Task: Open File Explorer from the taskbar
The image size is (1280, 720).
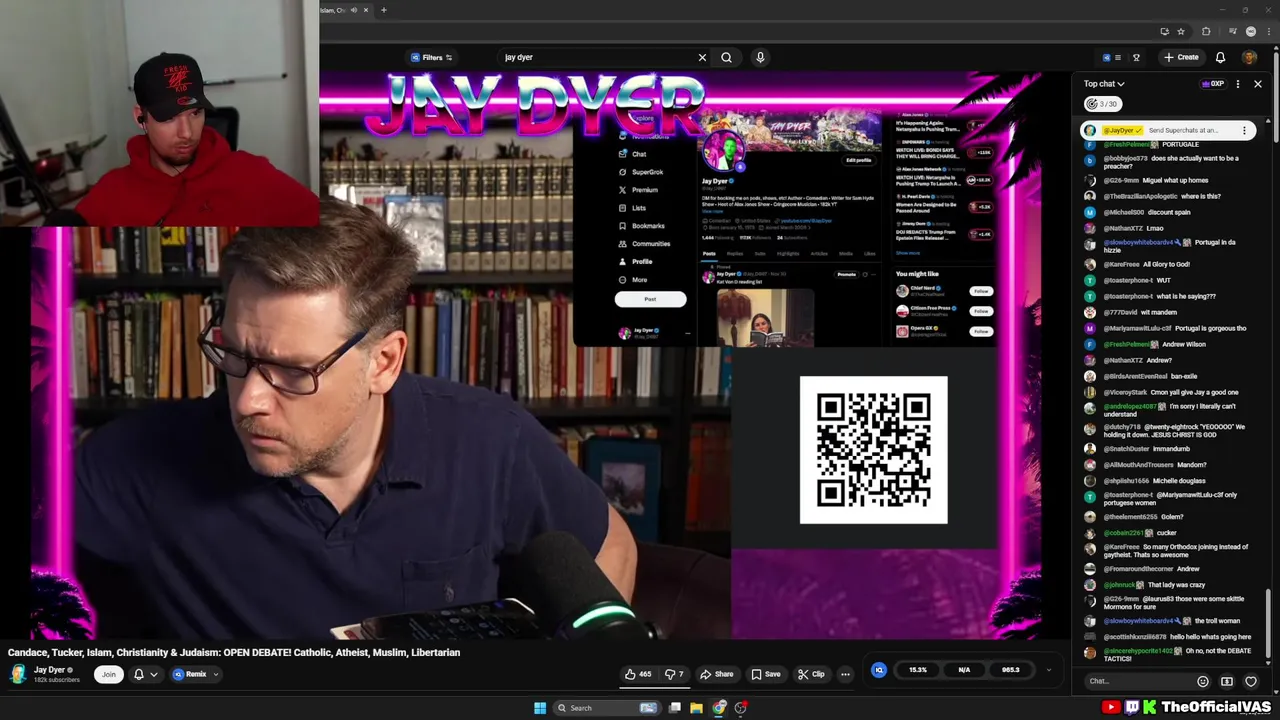Action: click(696, 708)
